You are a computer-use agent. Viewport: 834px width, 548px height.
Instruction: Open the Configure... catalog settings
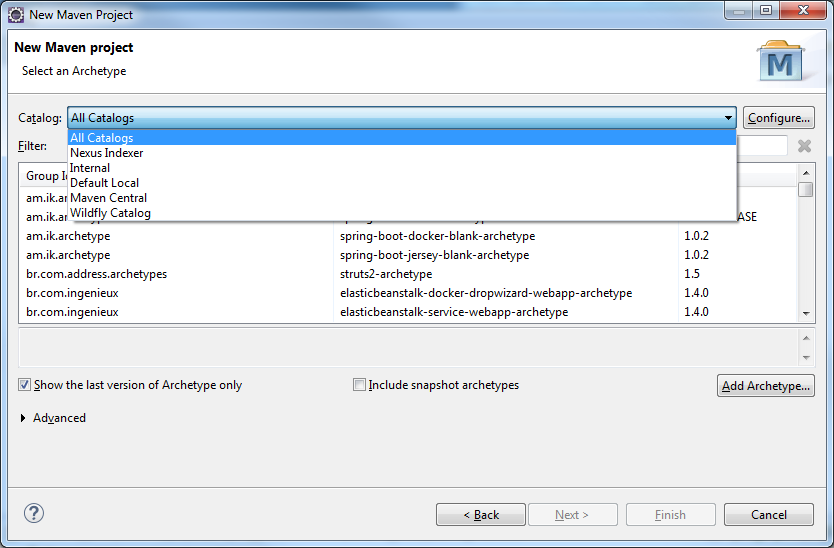[778, 118]
